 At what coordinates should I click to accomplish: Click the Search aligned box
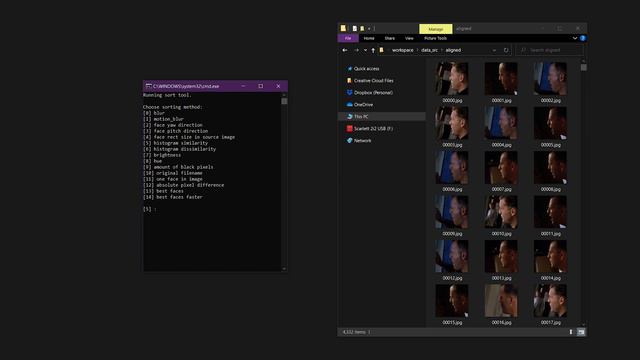(549, 50)
